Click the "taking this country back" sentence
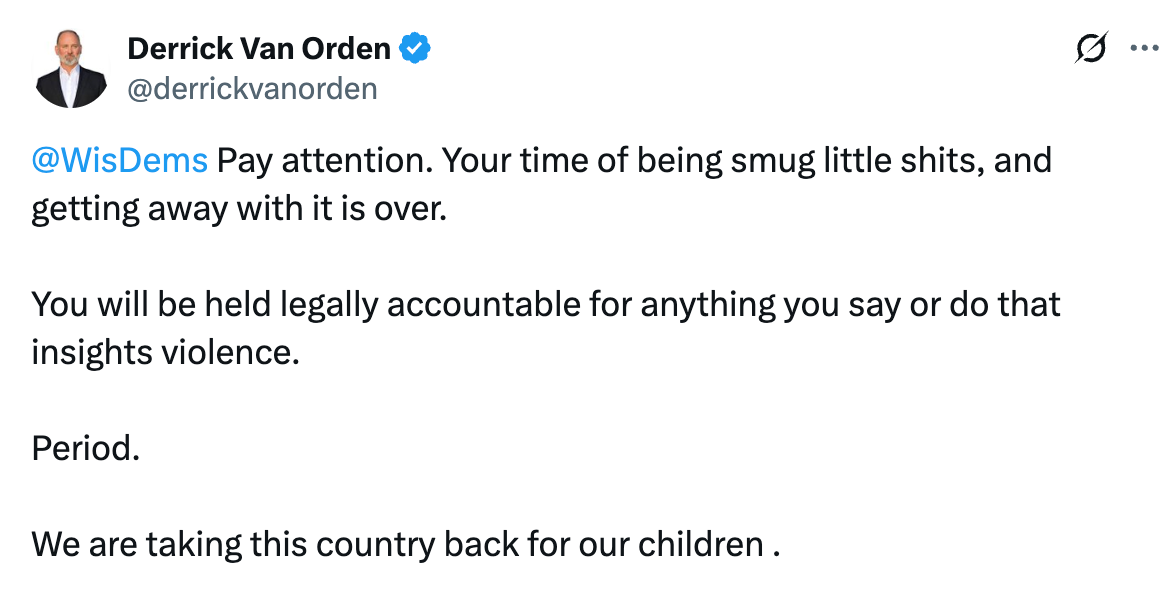 (404, 543)
